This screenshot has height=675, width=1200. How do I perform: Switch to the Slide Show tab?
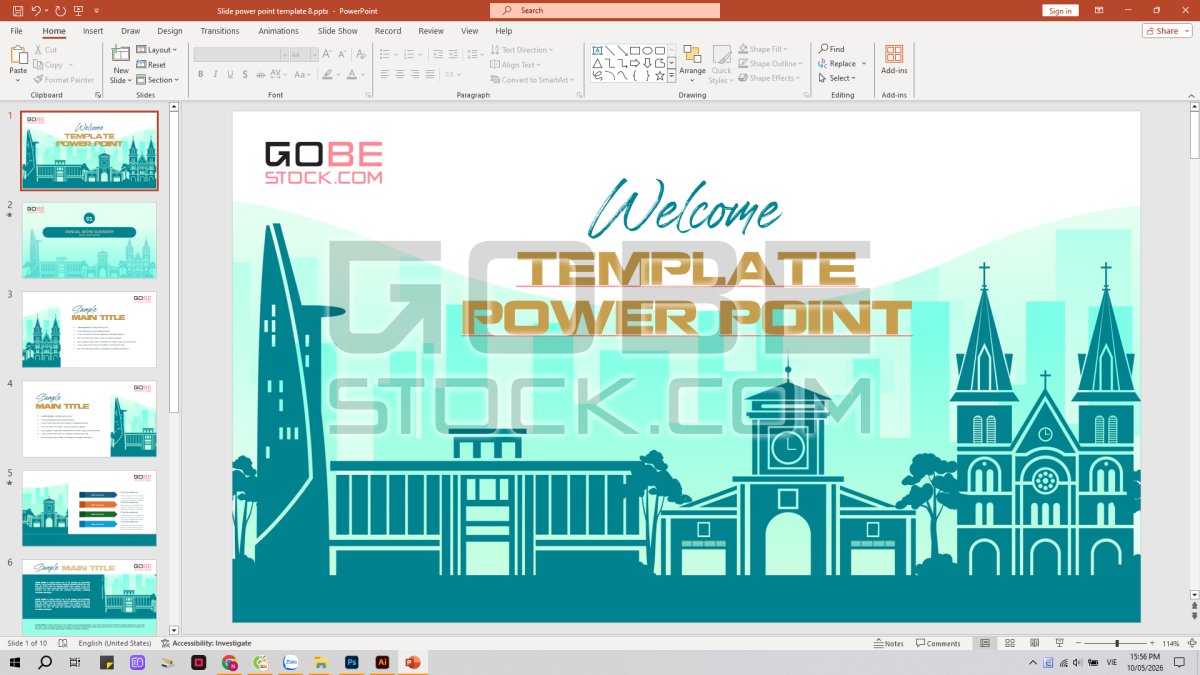338,31
